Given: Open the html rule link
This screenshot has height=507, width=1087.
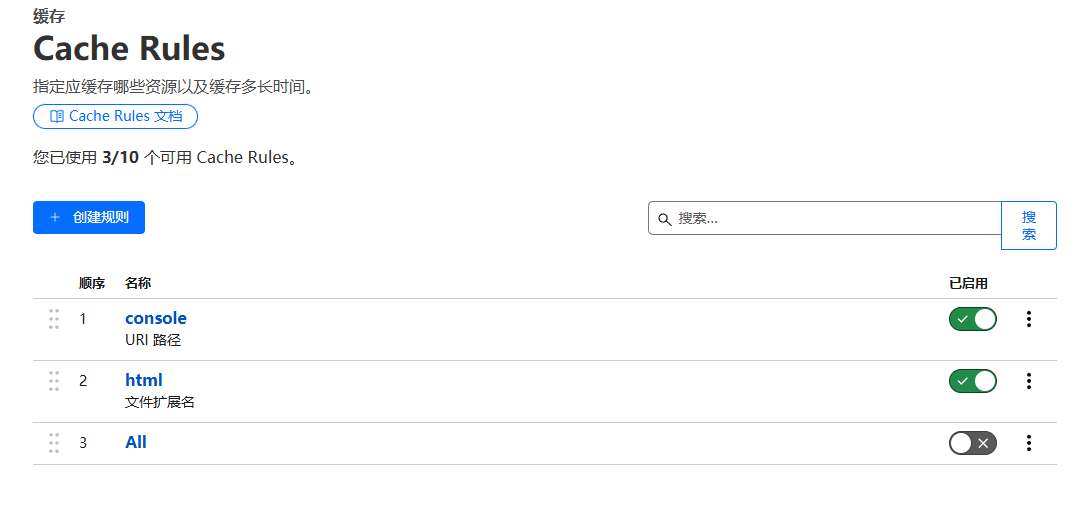Looking at the screenshot, I should (143, 380).
